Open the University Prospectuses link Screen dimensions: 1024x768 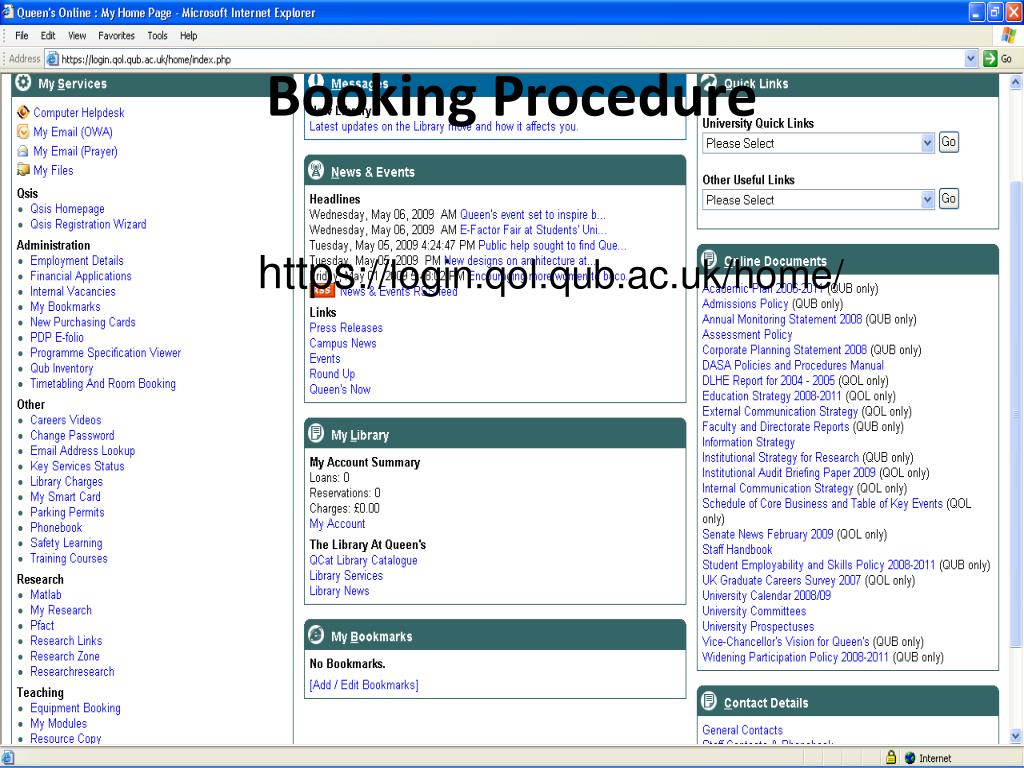tap(758, 626)
